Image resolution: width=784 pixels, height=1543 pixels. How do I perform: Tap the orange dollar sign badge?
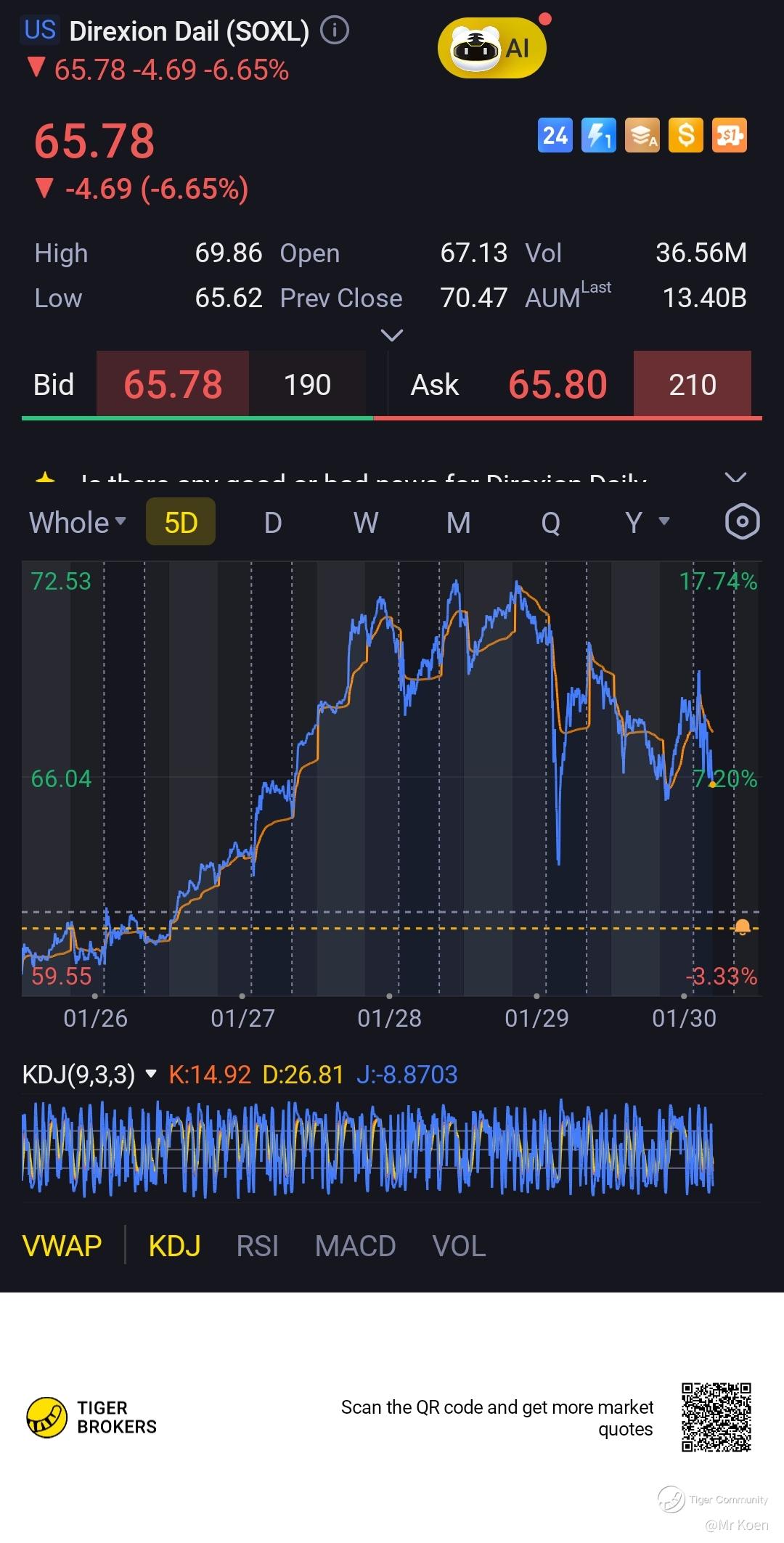[686, 135]
